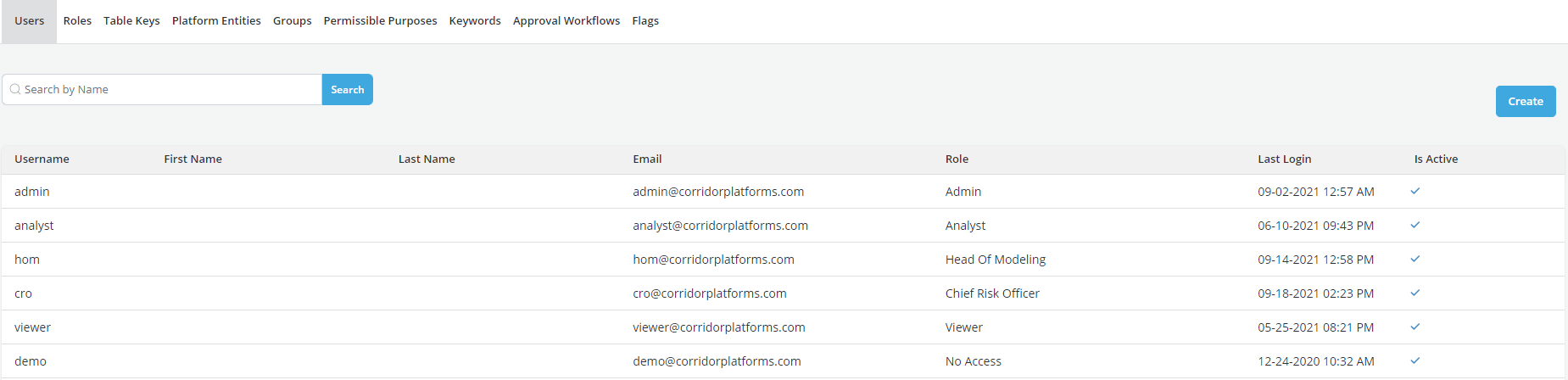
Task: Click the Create user button
Action: click(1525, 101)
